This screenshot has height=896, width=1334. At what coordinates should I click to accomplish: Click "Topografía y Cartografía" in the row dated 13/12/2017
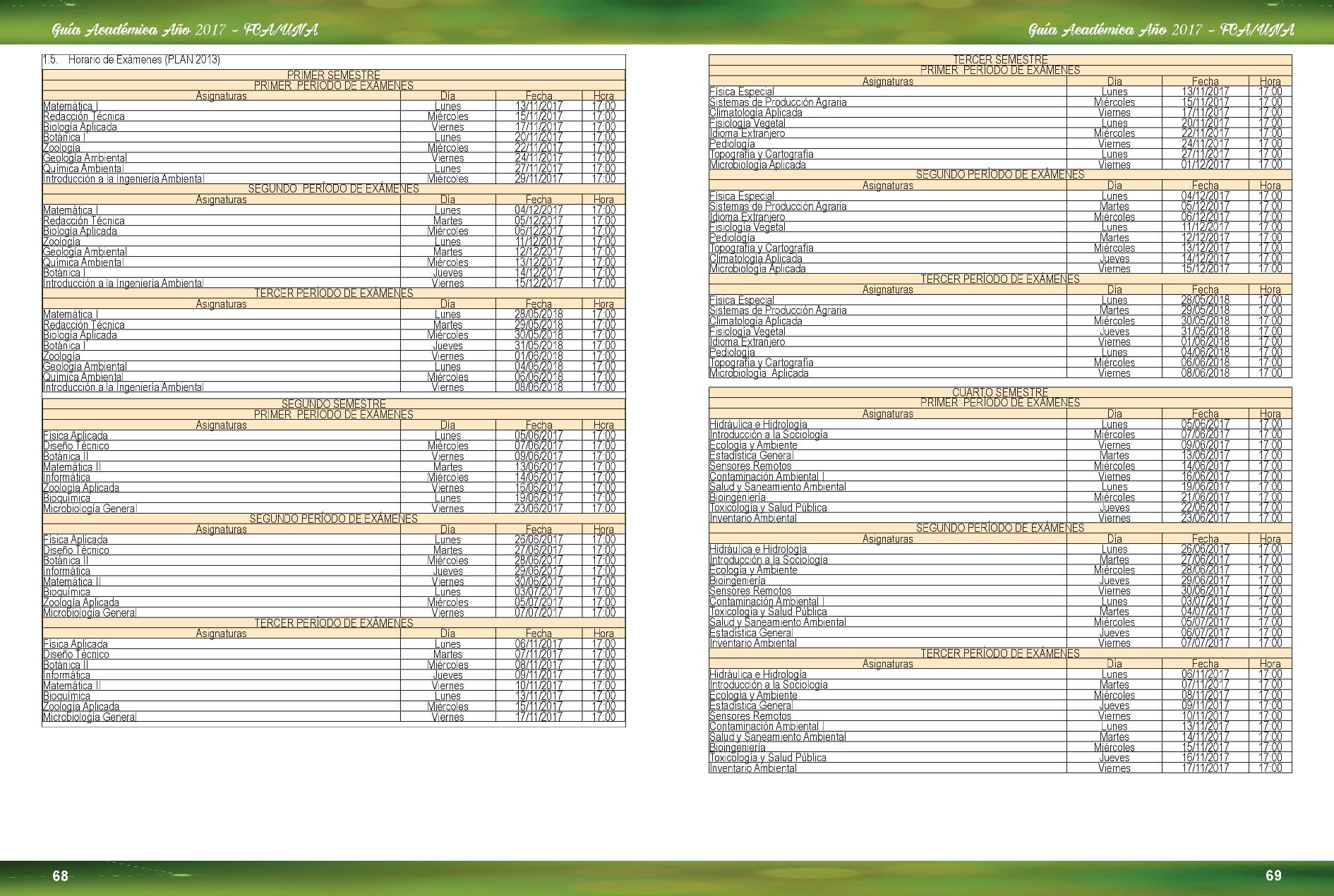pos(761,248)
